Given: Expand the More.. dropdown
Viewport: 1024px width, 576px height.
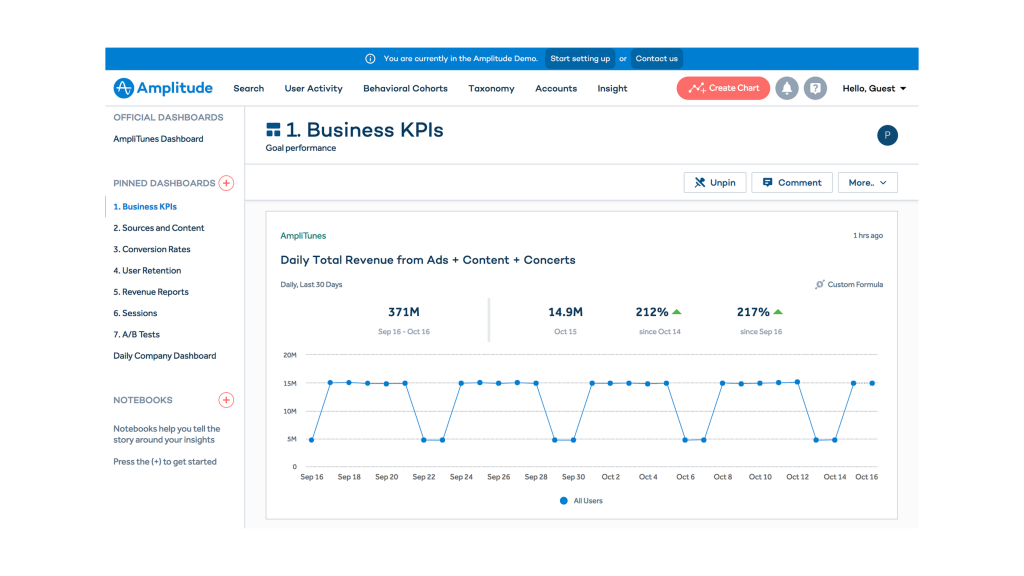Looking at the screenshot, I should pos(867,182).
